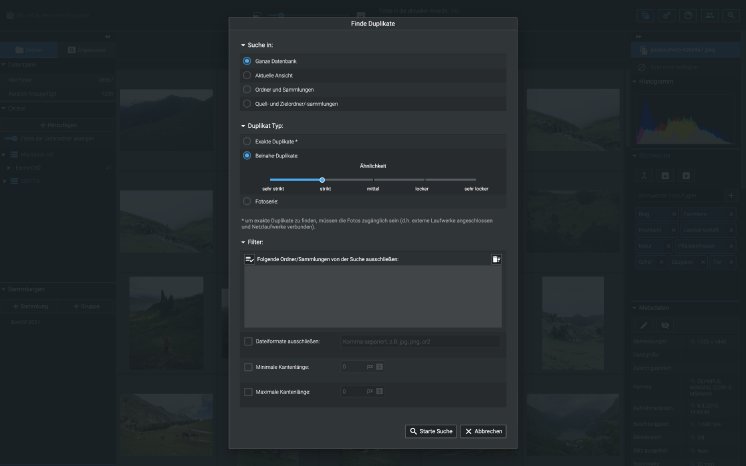Image resolution: width=746 pixels, height=466 pixels.
Task: Choose the Fotoserie duplicate type
Action: tap(248, 201)
